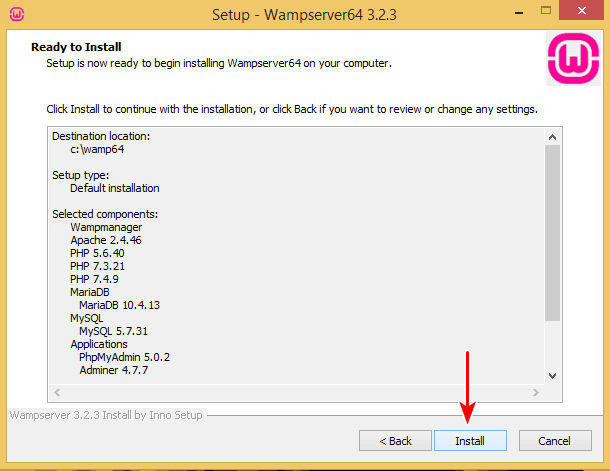Click the PhpMyAdmin 5.0.2 entry
610x471 pixels.
point(124,357)
